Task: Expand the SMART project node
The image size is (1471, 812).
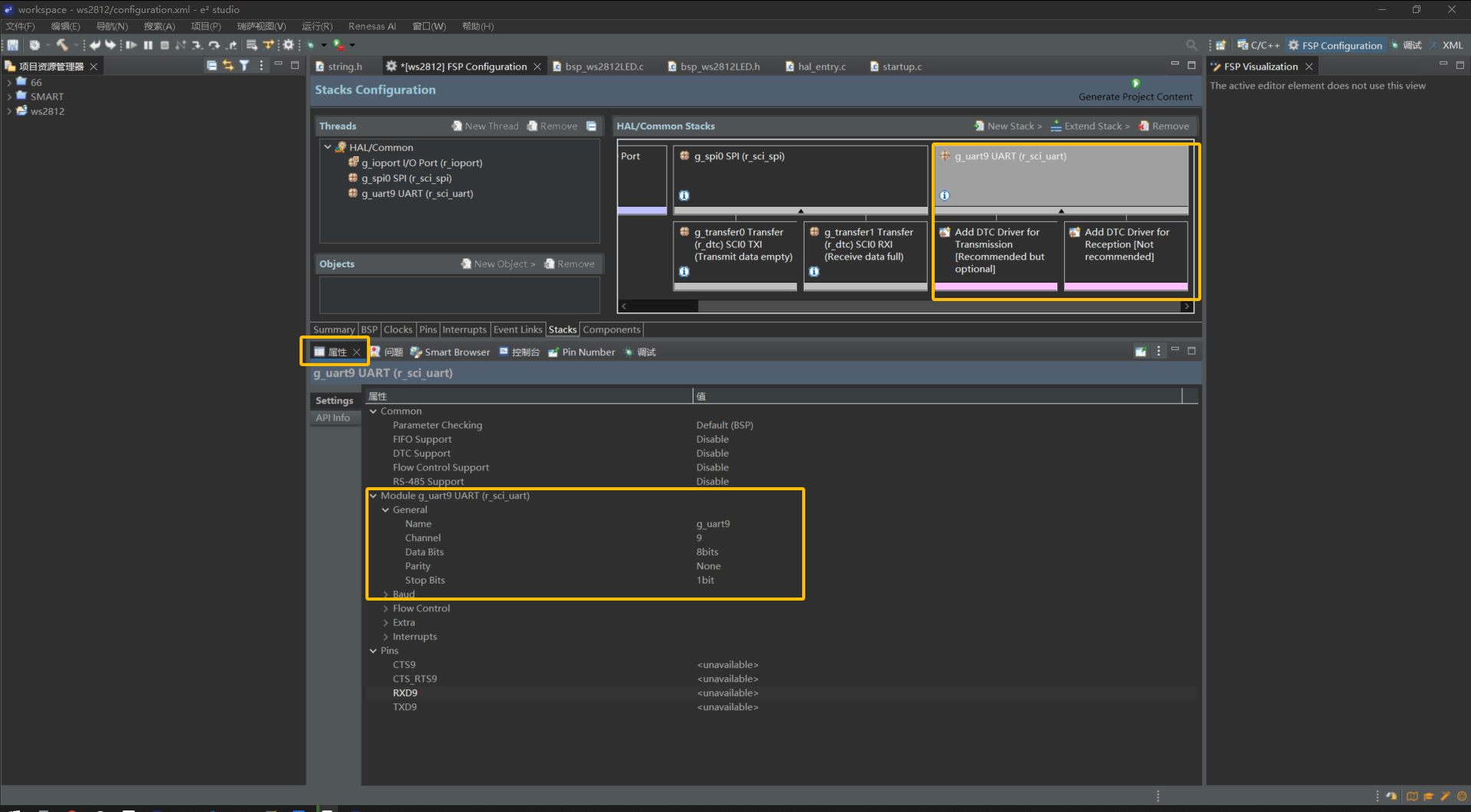Action: 9,97
